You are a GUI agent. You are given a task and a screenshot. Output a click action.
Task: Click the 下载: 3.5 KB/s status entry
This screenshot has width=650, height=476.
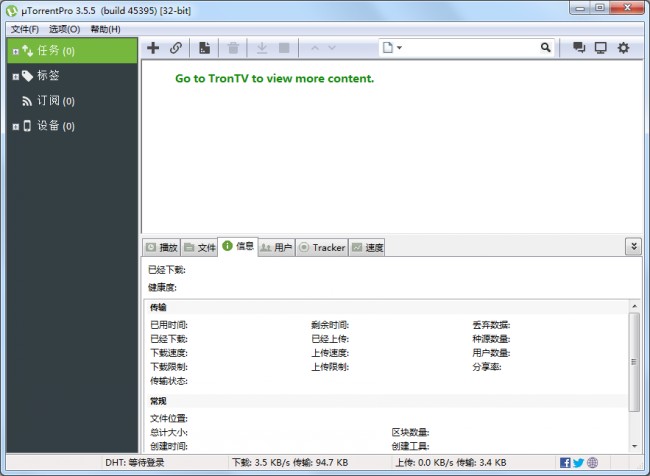tap(290, 462)
